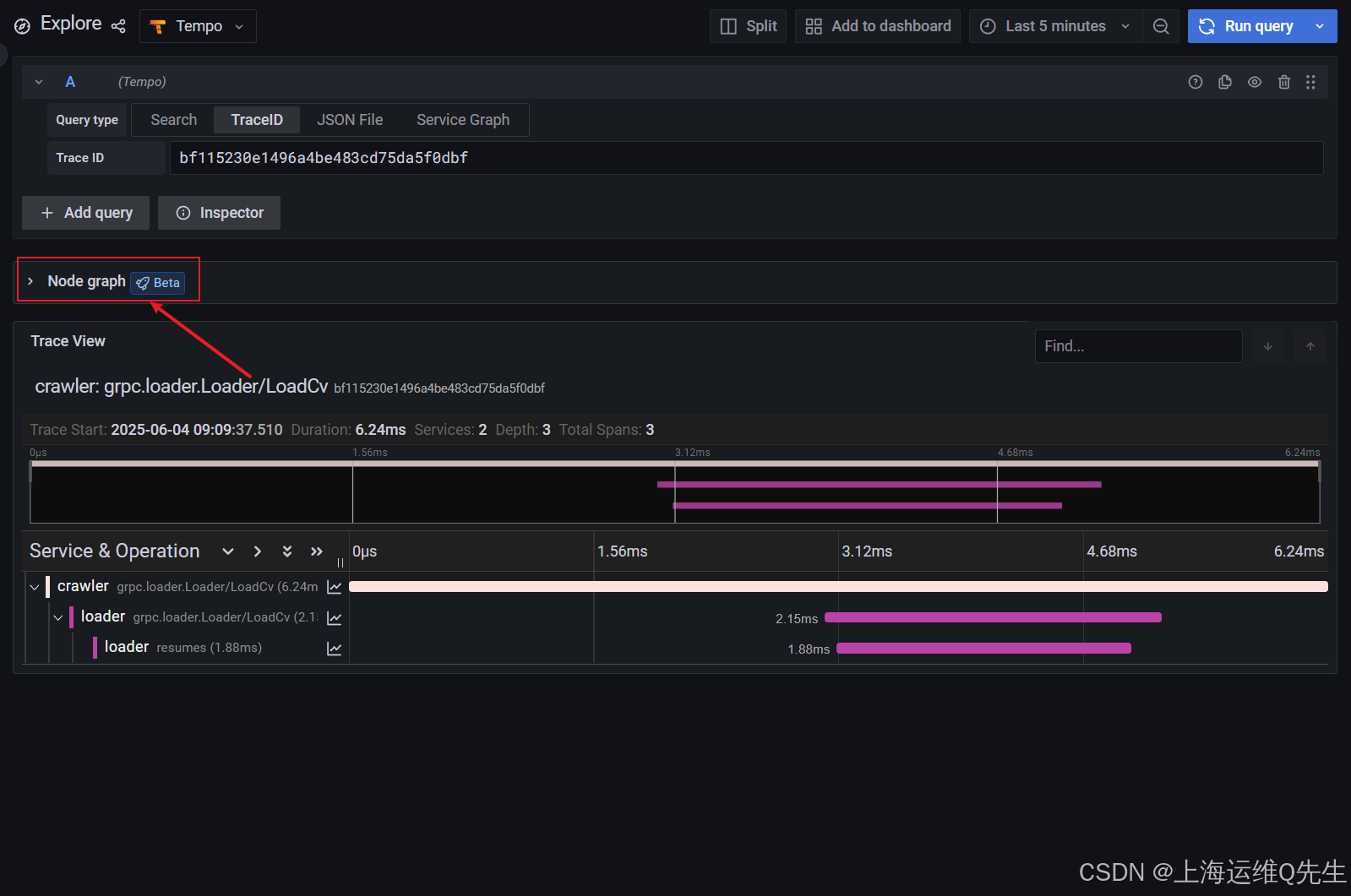The image size is (1351, 896).
Task: Select the Search query type
Action: [174, 120]
